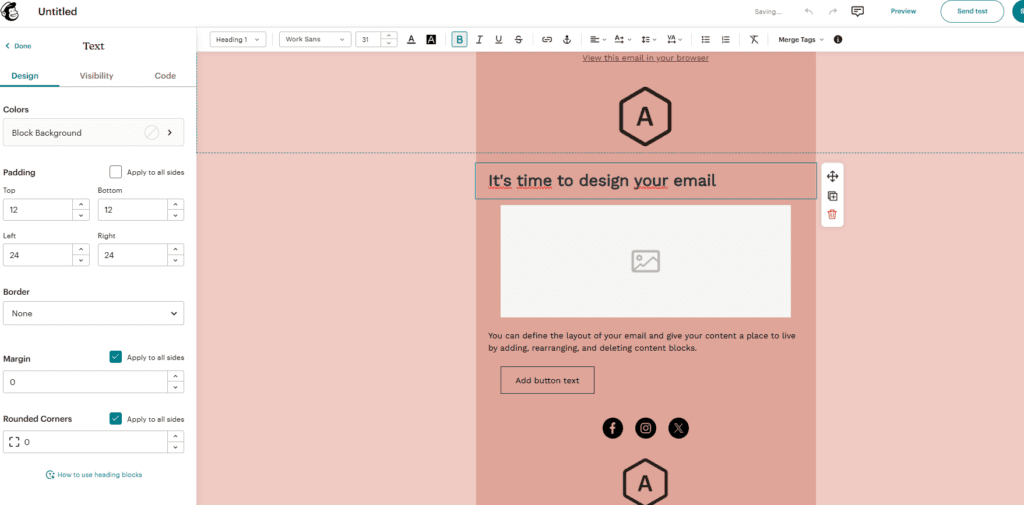Apply strikethrough formatting
Image resolution: width=1024 pixels, height=505 pixels.
pyautogui.click(x=519, y=40)
